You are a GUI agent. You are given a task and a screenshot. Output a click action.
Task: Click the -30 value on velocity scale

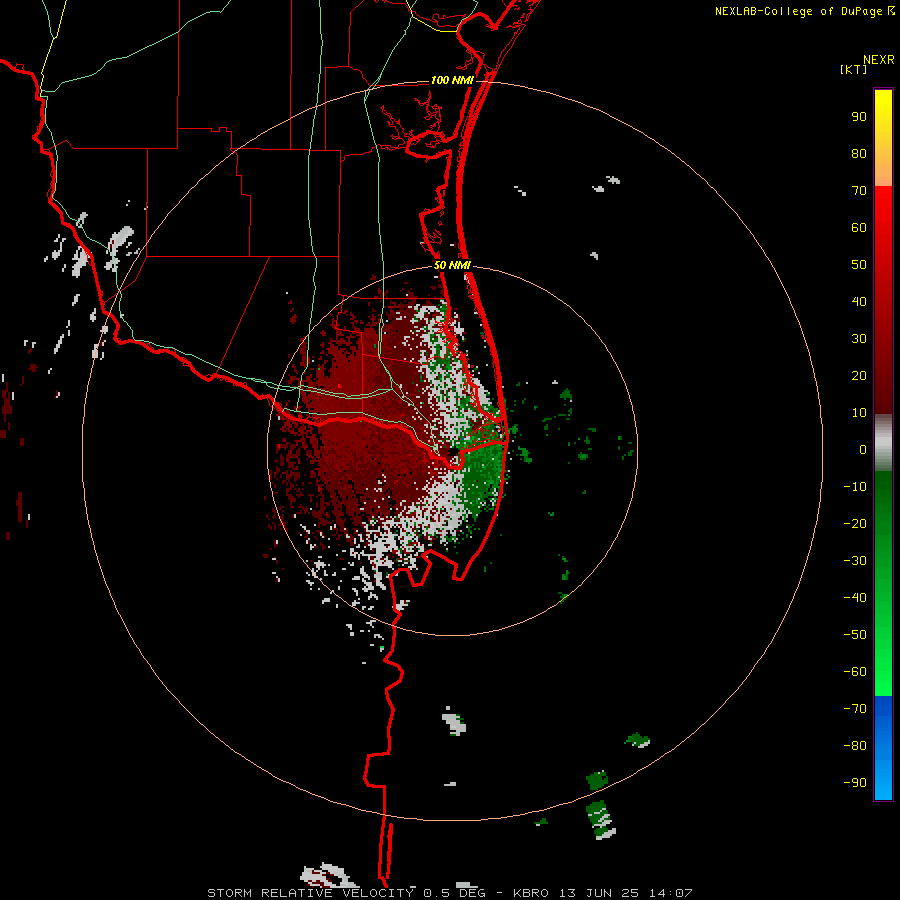(855, 561)
